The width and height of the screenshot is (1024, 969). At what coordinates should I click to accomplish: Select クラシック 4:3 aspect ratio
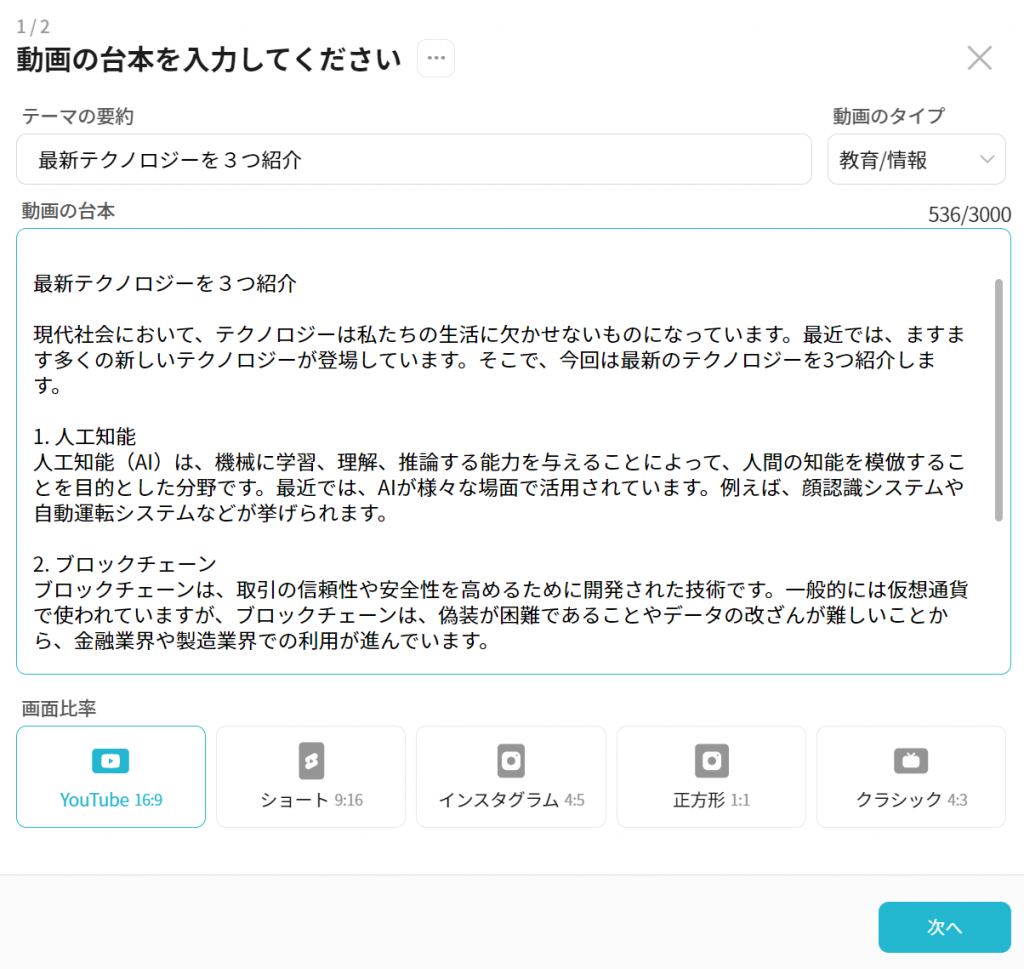pos(911,776)
